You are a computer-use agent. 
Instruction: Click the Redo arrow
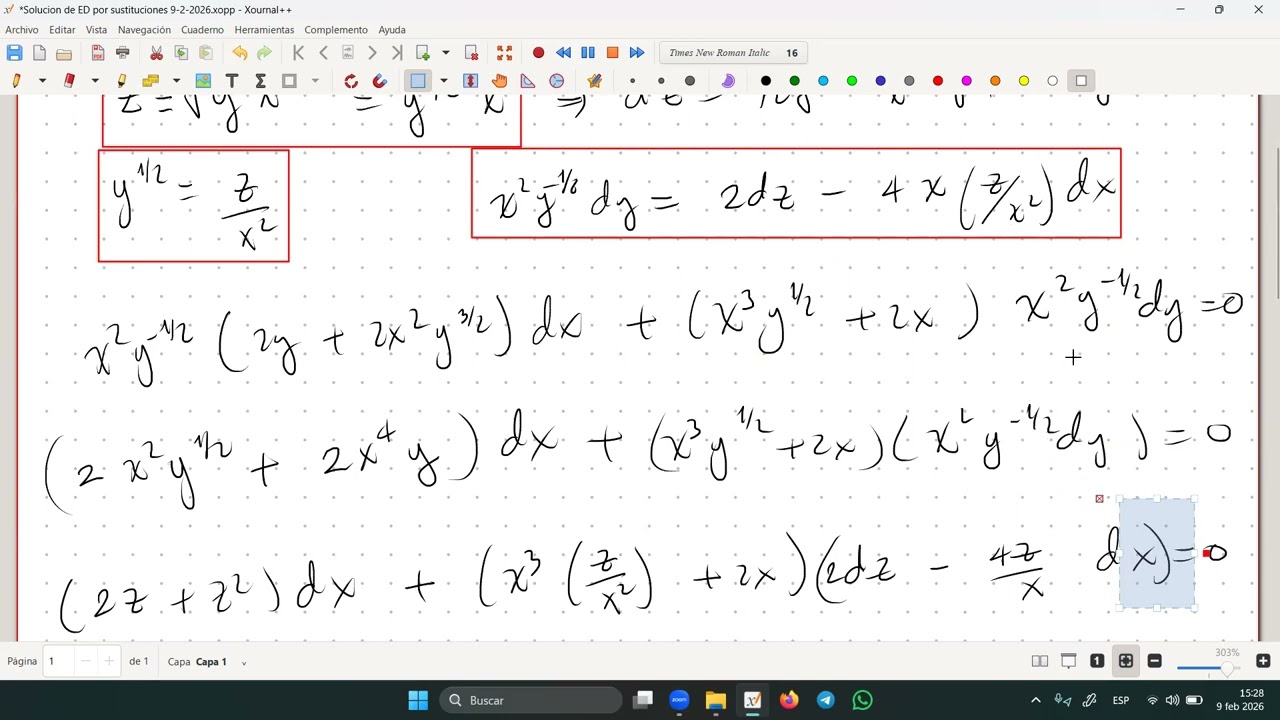coord(264,53)
